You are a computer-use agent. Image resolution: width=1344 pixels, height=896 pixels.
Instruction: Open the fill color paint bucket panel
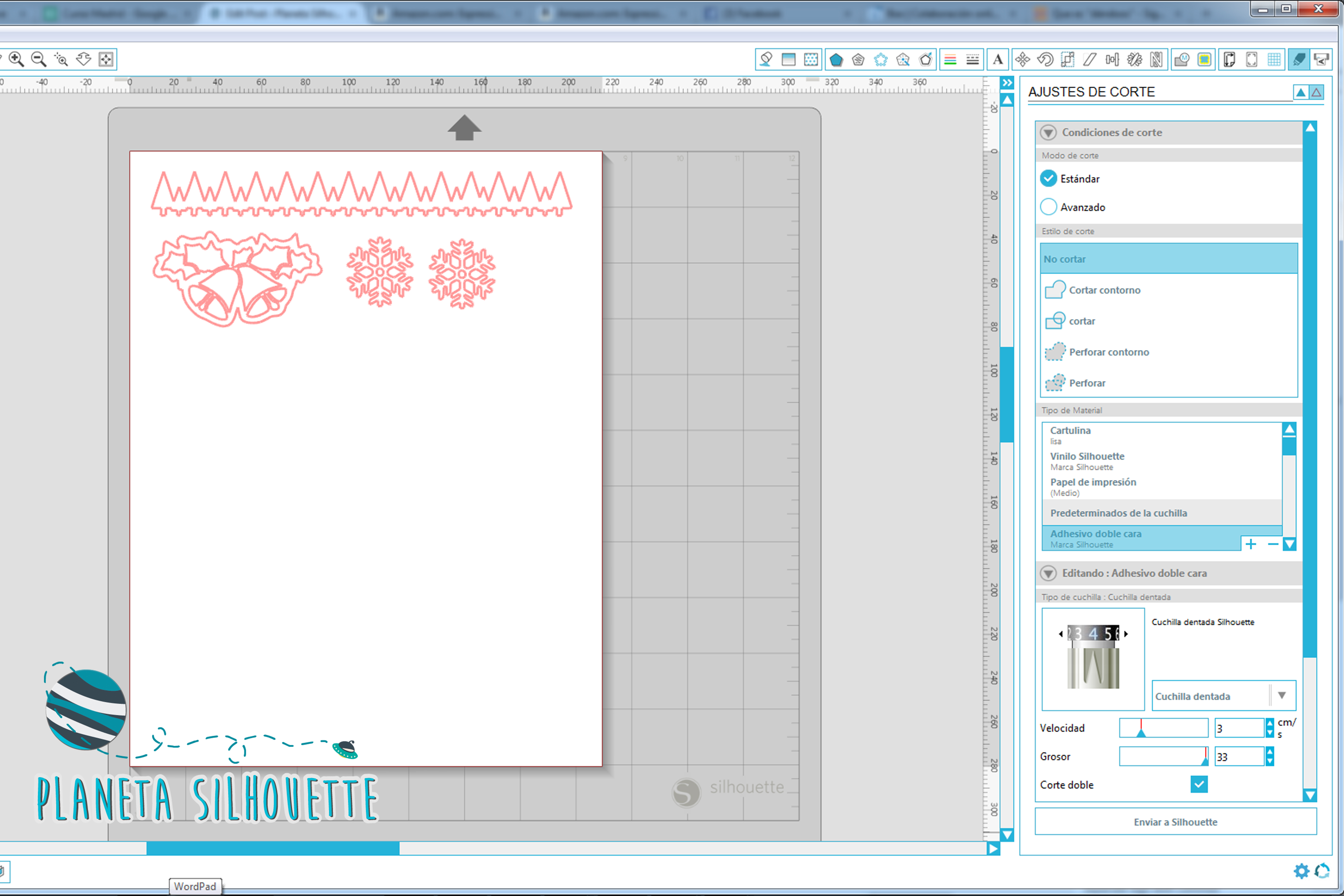click(x=766, y=59)
